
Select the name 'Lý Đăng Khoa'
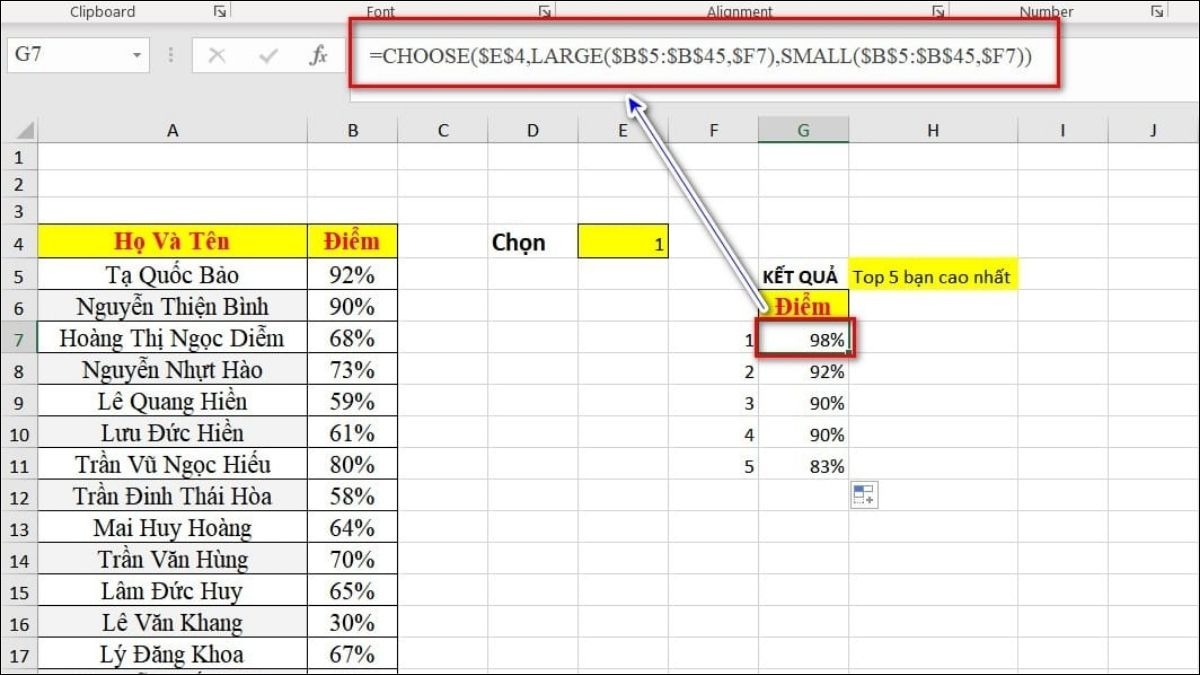pos(173,656)
